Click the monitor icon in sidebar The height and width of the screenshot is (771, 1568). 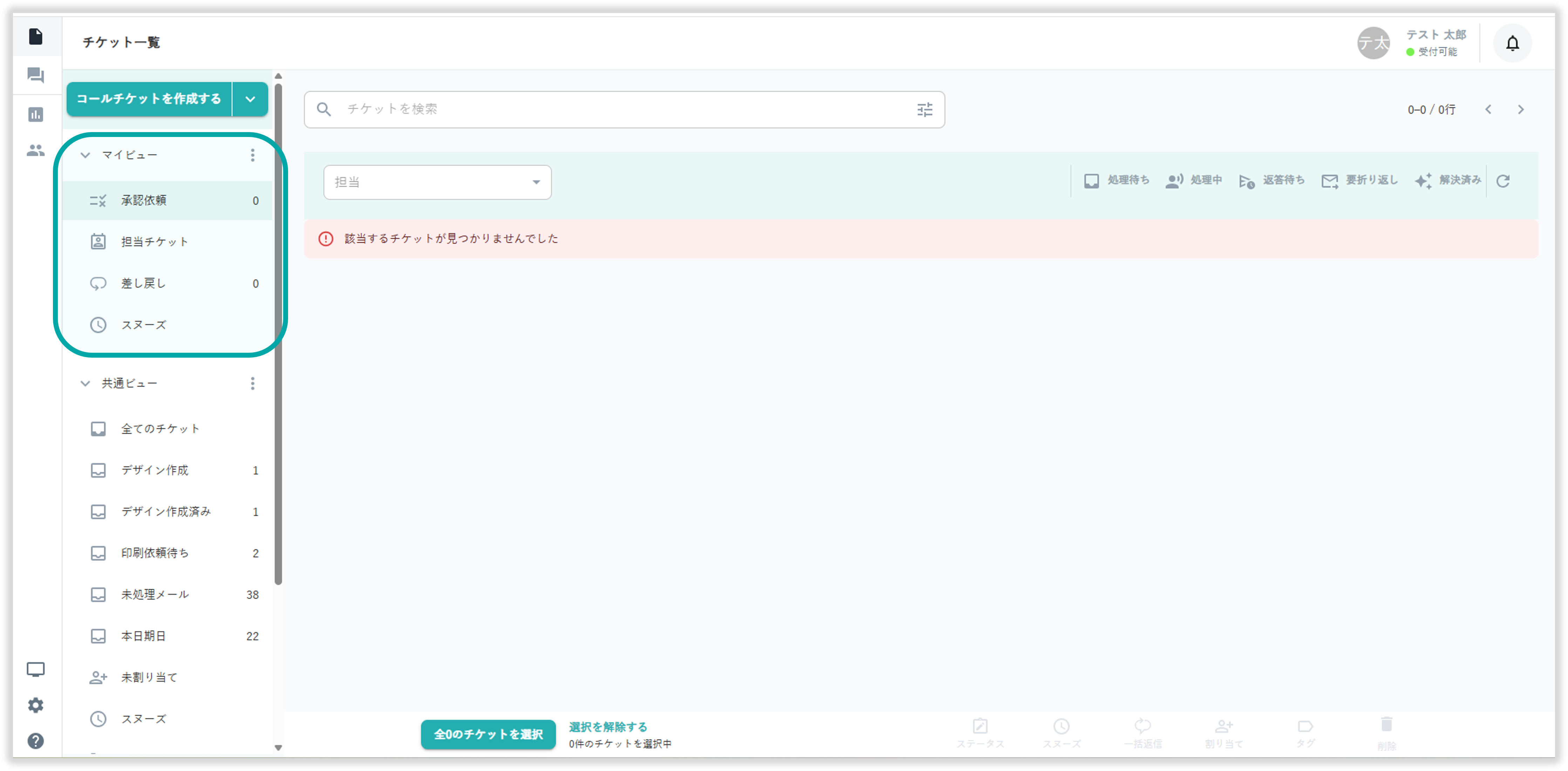[x=36, y=669]
